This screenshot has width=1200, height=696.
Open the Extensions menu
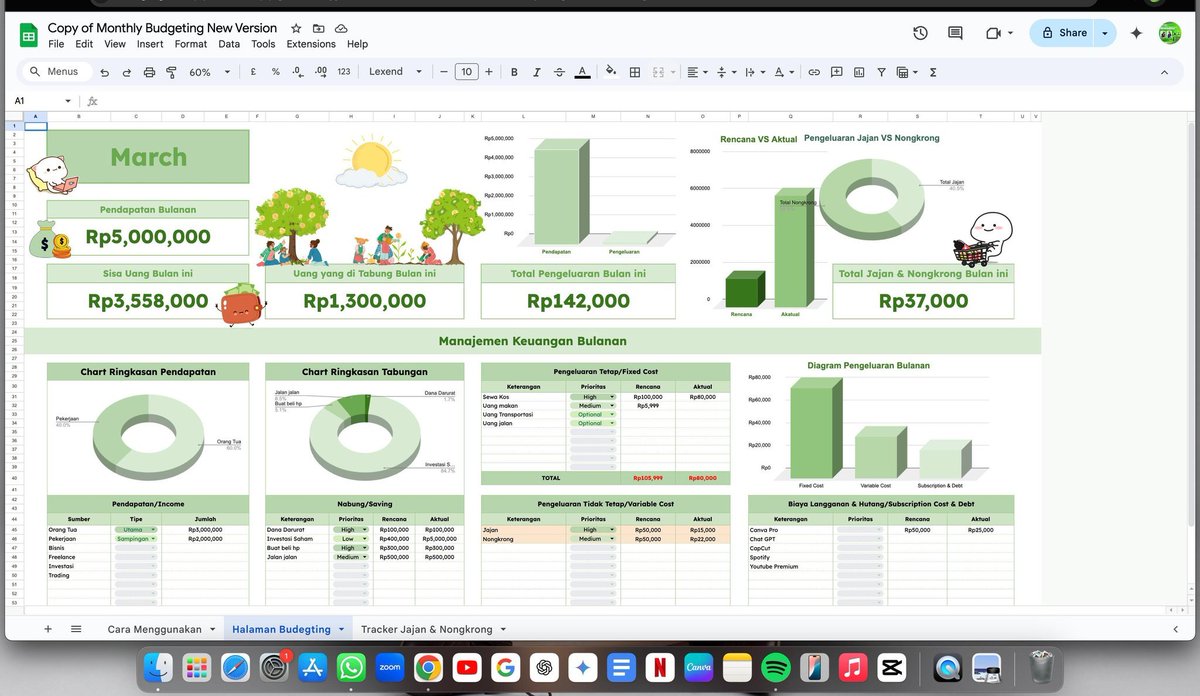311,44
